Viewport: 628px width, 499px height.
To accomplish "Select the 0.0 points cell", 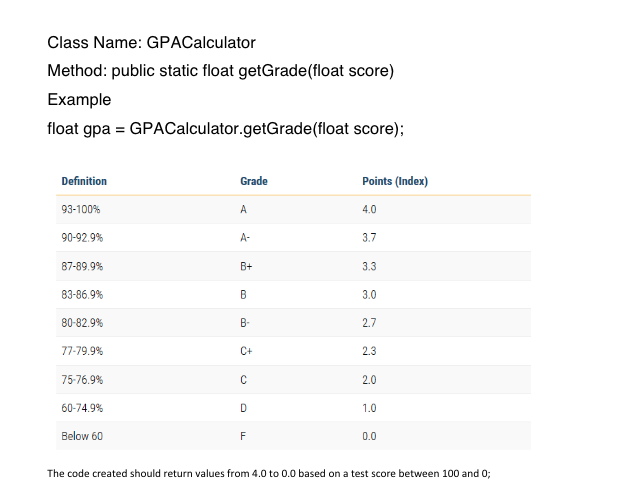I will pyautogui.click(x=369, y=436).
